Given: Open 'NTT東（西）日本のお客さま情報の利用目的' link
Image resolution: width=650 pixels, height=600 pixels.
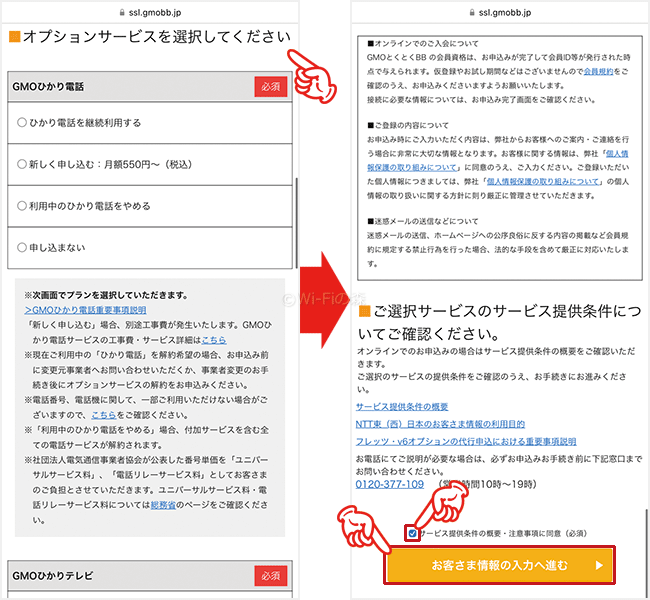Looking at the screenshot, I should pos(440,424).
